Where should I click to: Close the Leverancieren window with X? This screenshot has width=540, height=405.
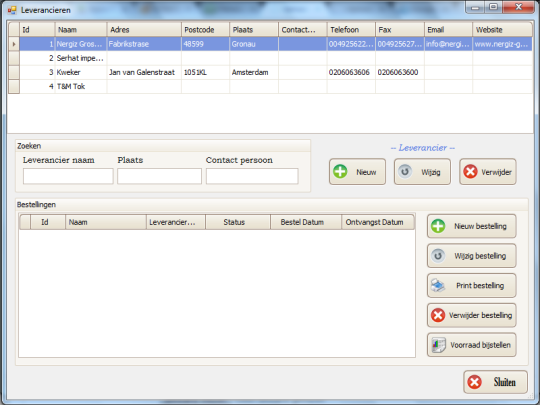(519, 7)
